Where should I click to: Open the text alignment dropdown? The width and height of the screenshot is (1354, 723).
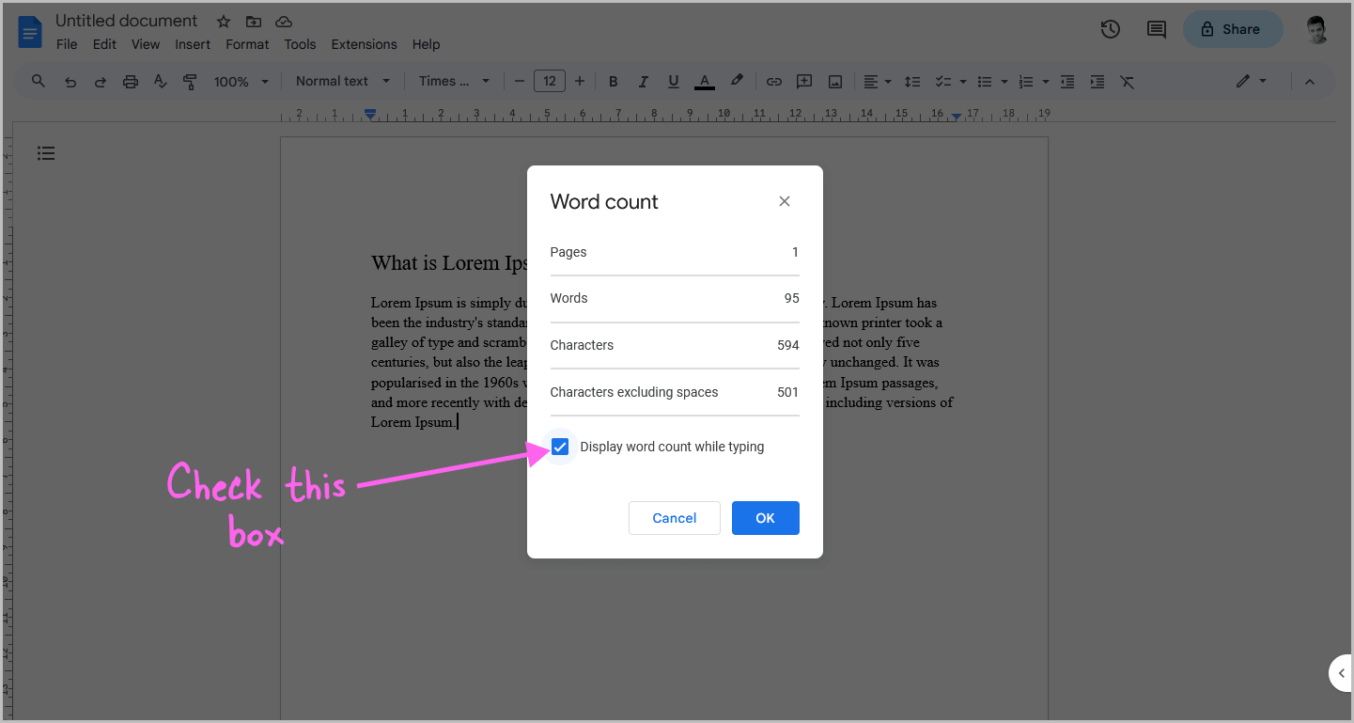point(876,82)
